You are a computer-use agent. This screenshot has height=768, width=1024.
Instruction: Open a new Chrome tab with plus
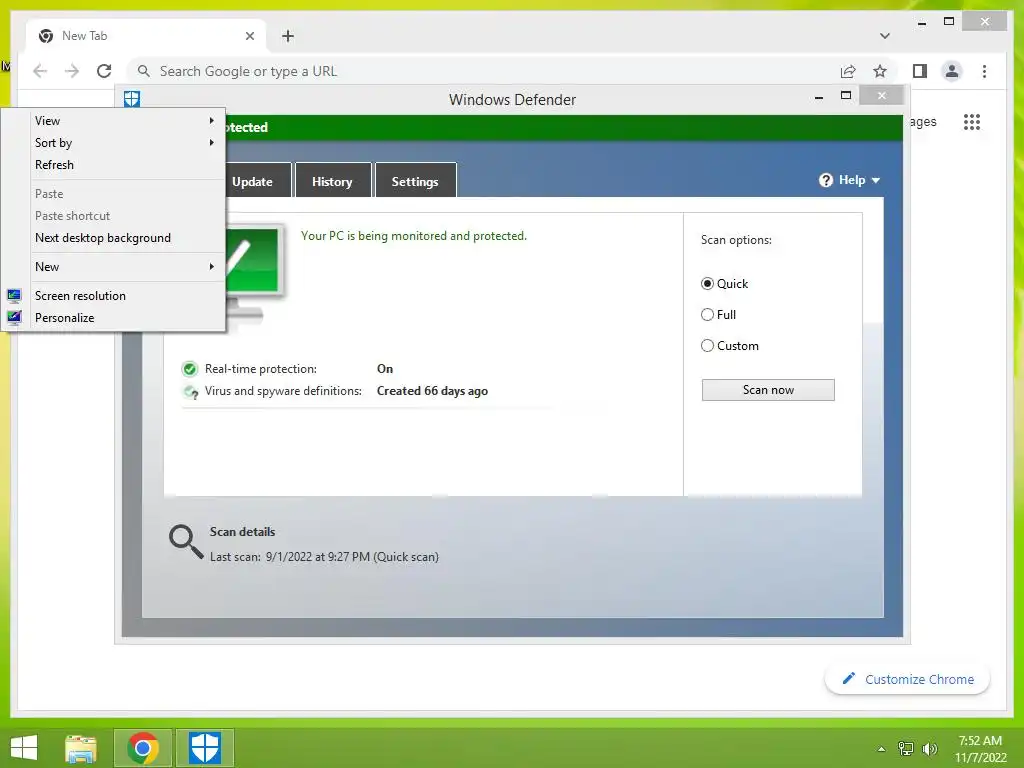pos(288,36)
